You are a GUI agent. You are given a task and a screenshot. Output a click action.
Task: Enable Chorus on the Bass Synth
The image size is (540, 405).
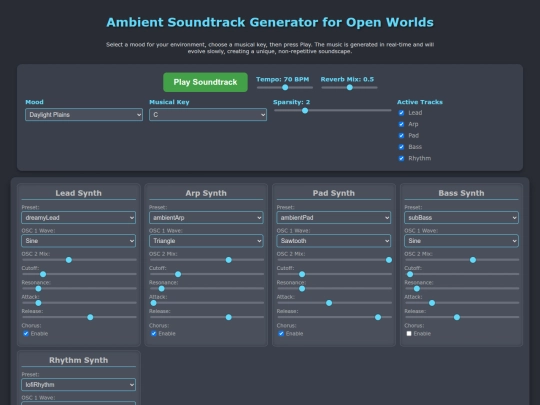pos(409,333)
